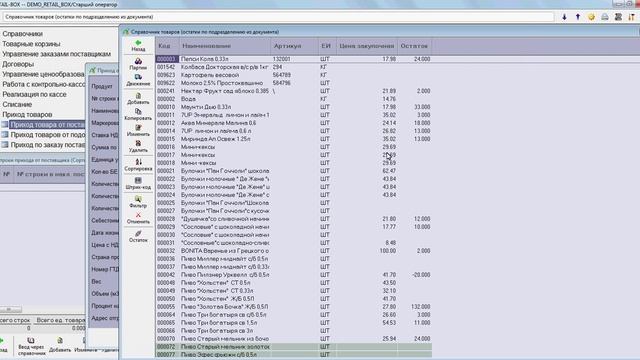The image size is (640, 360).
Task: Open Движение movement tool
Action: point(138,80)
